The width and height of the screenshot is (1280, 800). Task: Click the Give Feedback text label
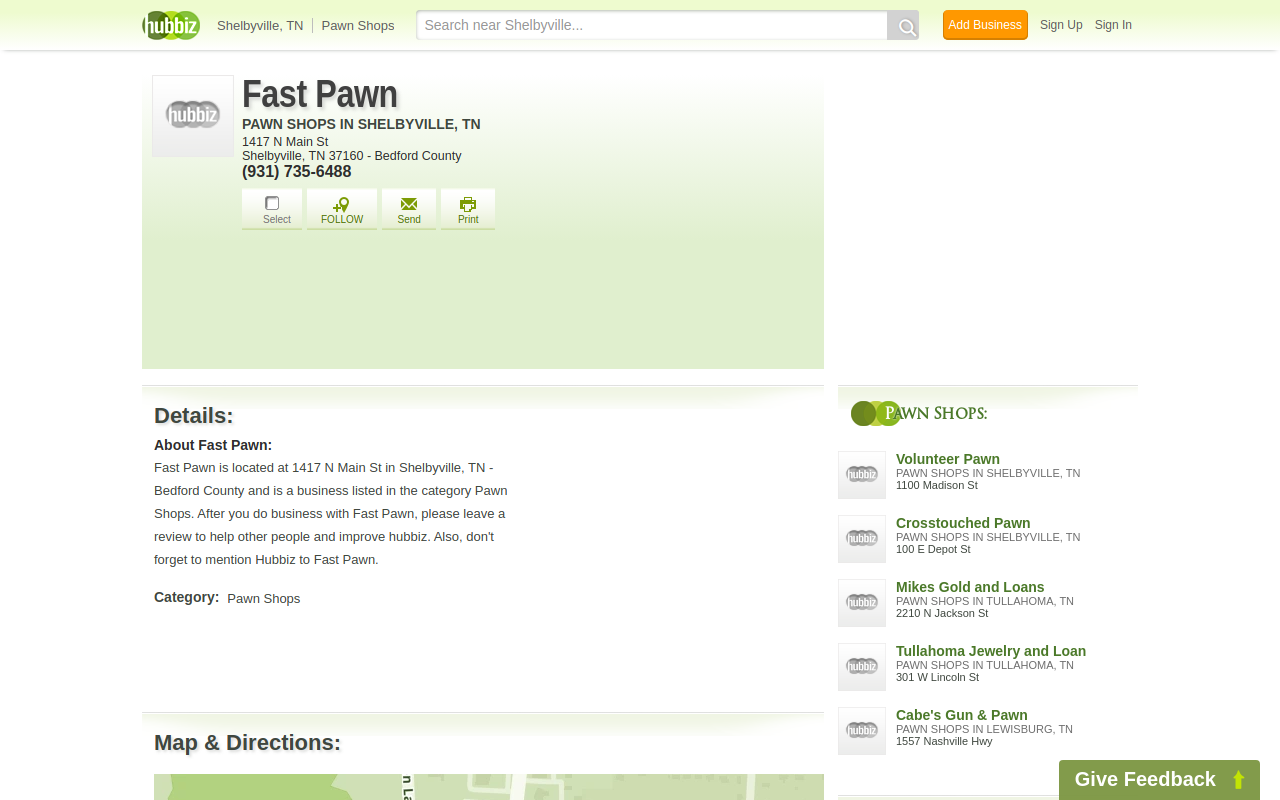(1145, 779)
